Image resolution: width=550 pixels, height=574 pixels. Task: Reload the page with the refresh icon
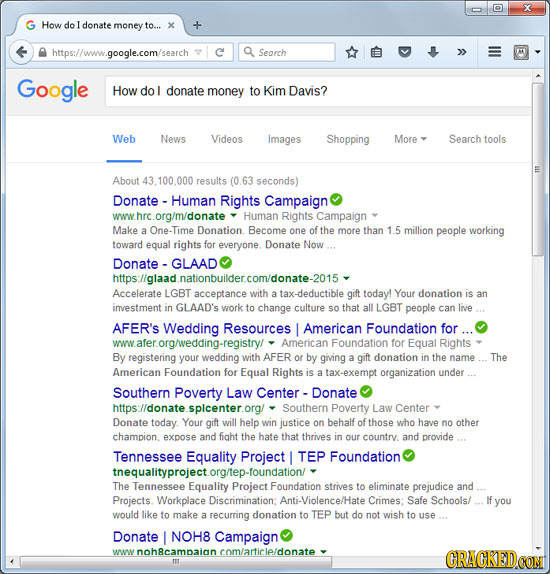tap(220, 53)
